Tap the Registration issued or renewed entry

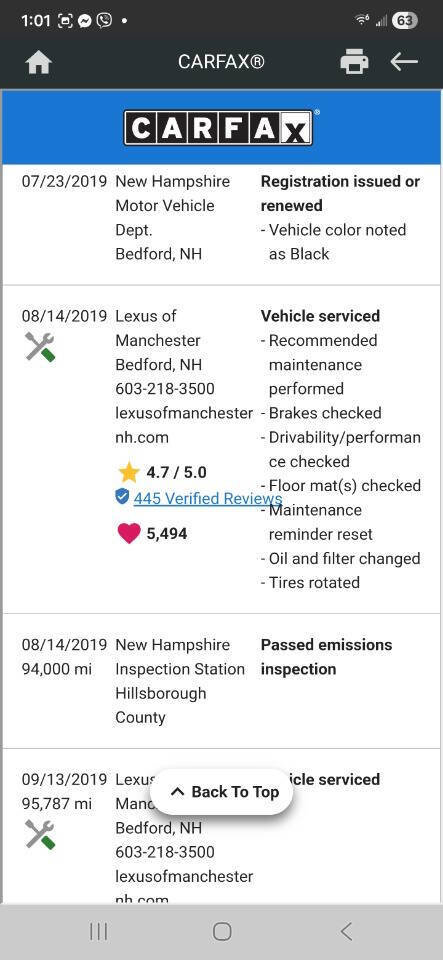[340, 193]
